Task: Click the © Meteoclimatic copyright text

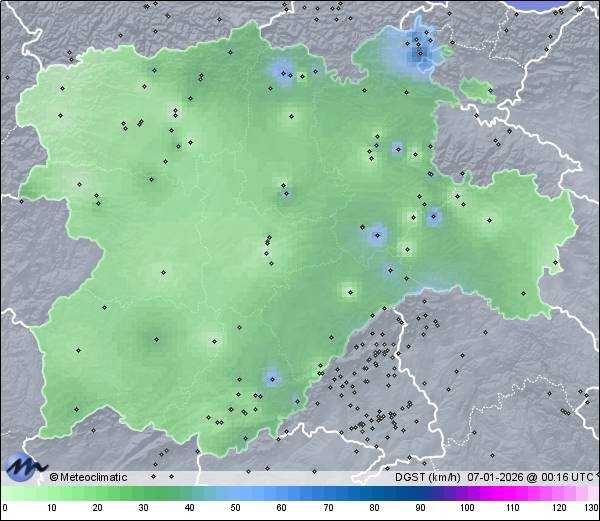Action: click(88, 477)
